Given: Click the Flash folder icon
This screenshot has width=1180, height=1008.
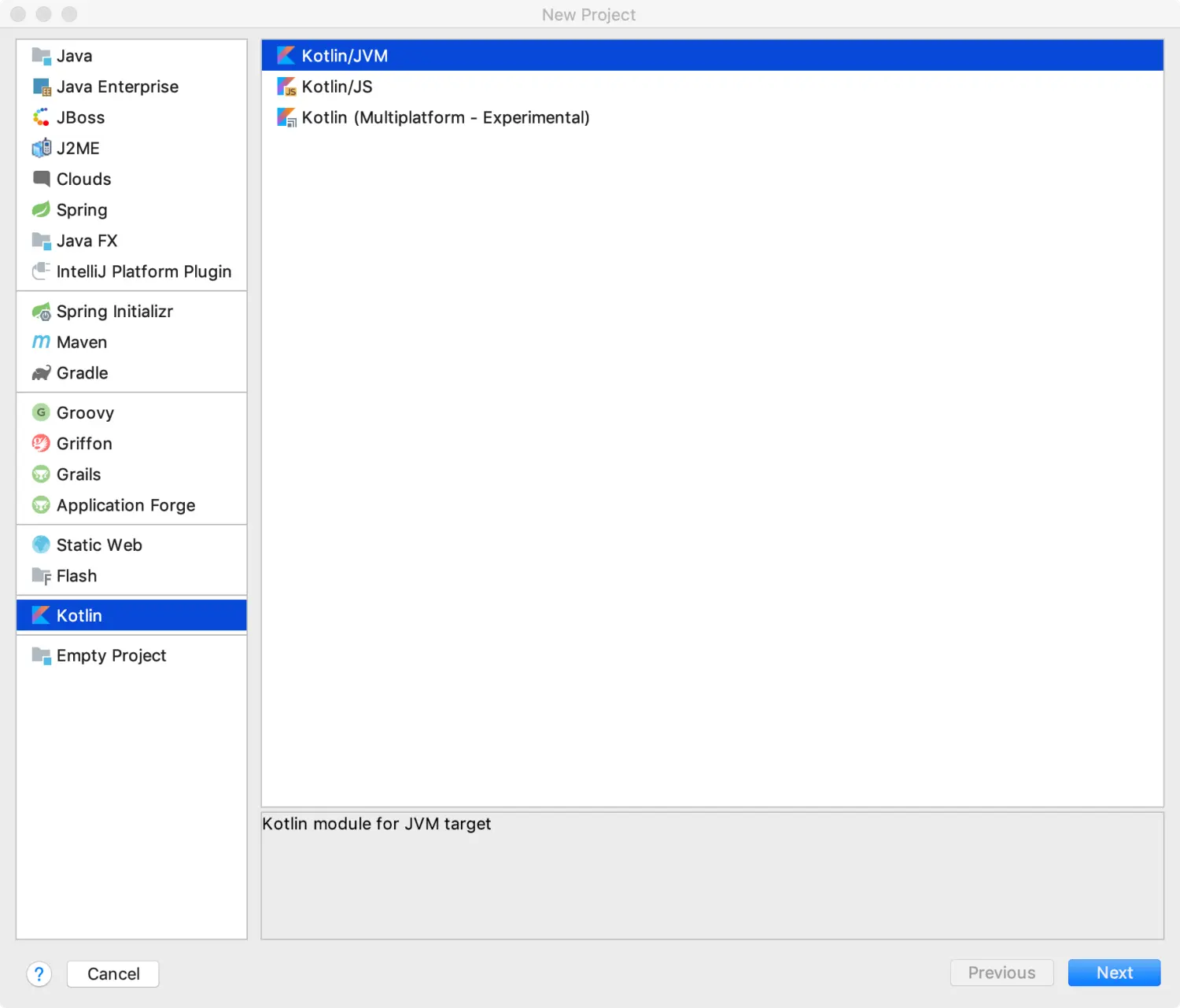Looking at the screenshot, I should point(41,576).
